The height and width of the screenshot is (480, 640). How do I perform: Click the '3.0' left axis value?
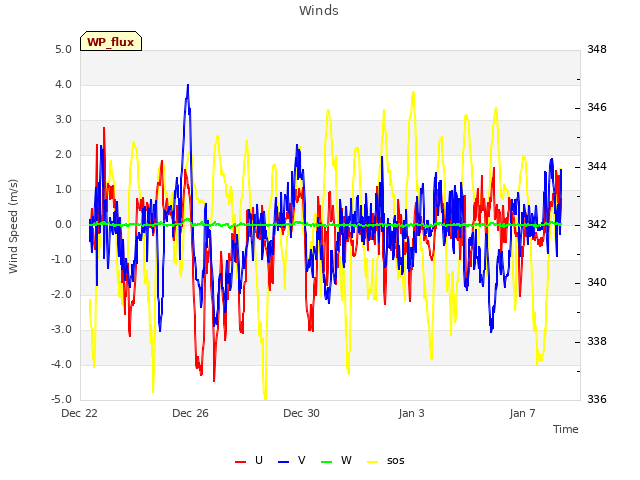coord(63,120)
